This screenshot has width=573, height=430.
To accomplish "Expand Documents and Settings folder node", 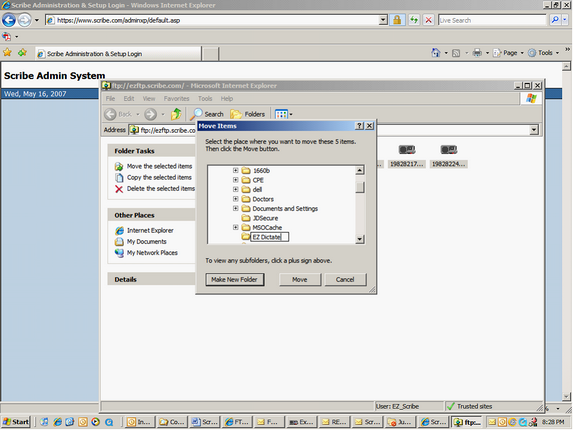I will coord(236,208).
